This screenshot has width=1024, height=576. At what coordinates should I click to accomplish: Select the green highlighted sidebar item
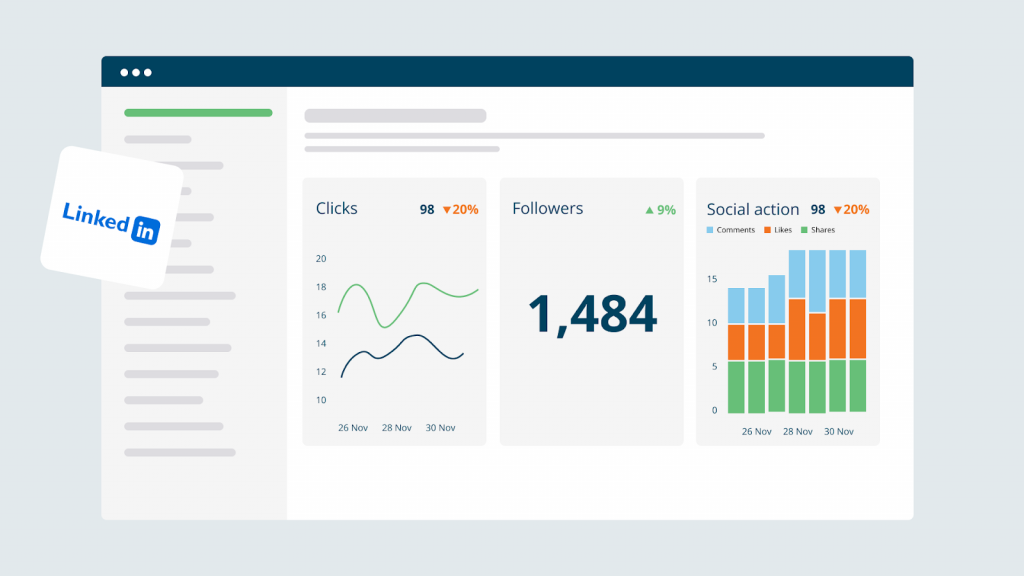[x=197, y=112]
